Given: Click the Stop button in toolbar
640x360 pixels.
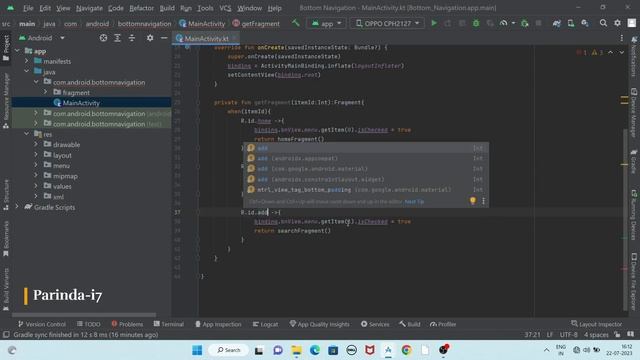Looking at the screenshot, I should click(539, 23).
